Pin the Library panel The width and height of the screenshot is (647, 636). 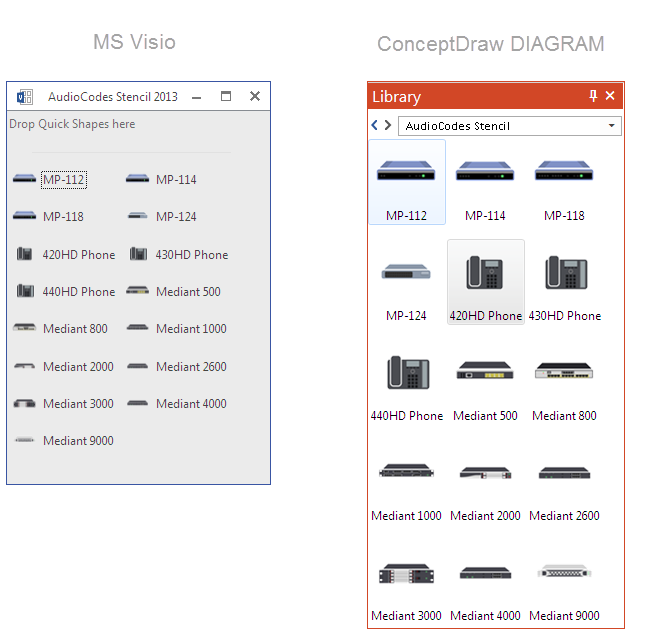coord(593,96)
